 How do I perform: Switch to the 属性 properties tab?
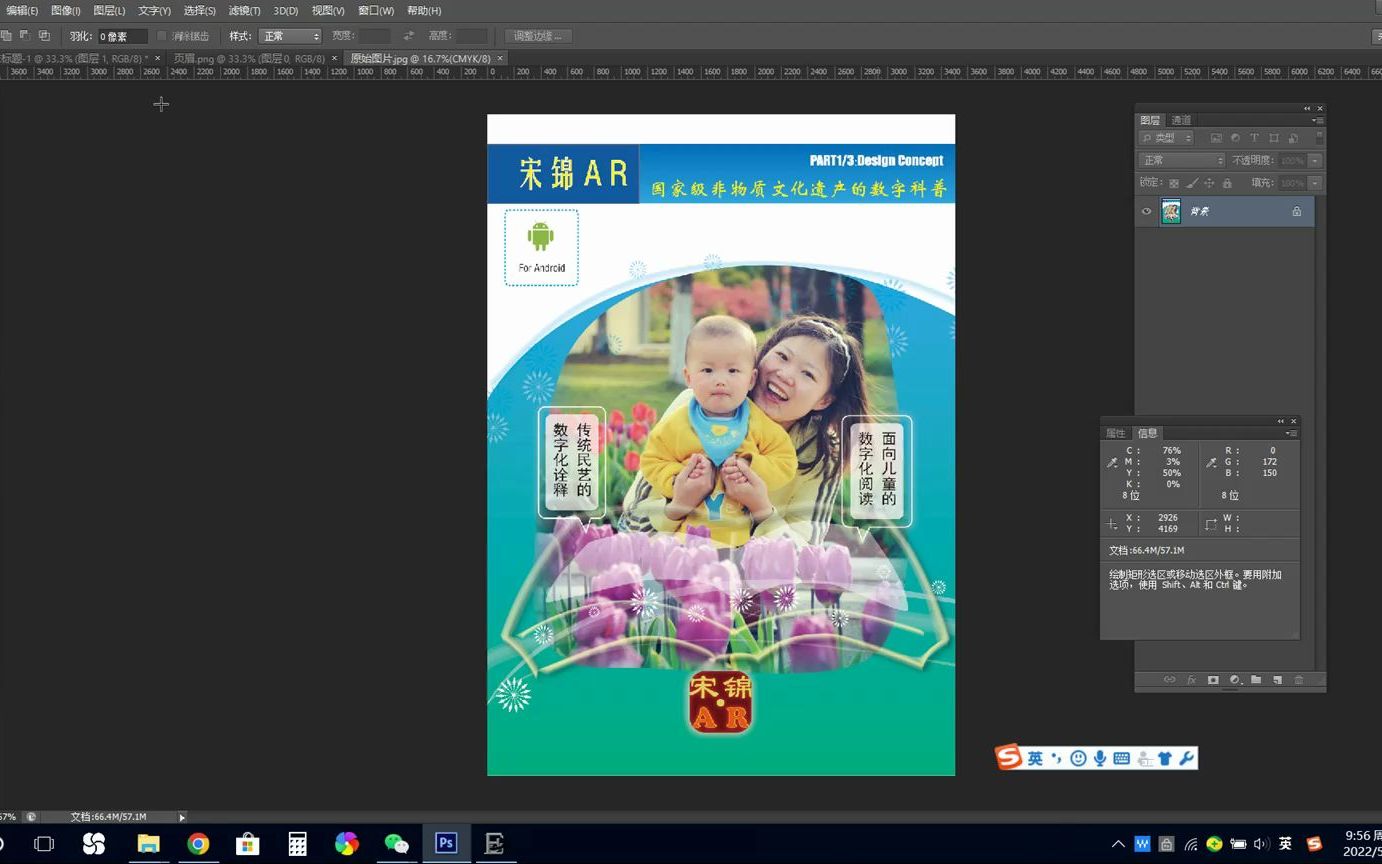pyautogui.click(x=1115, y=433)
